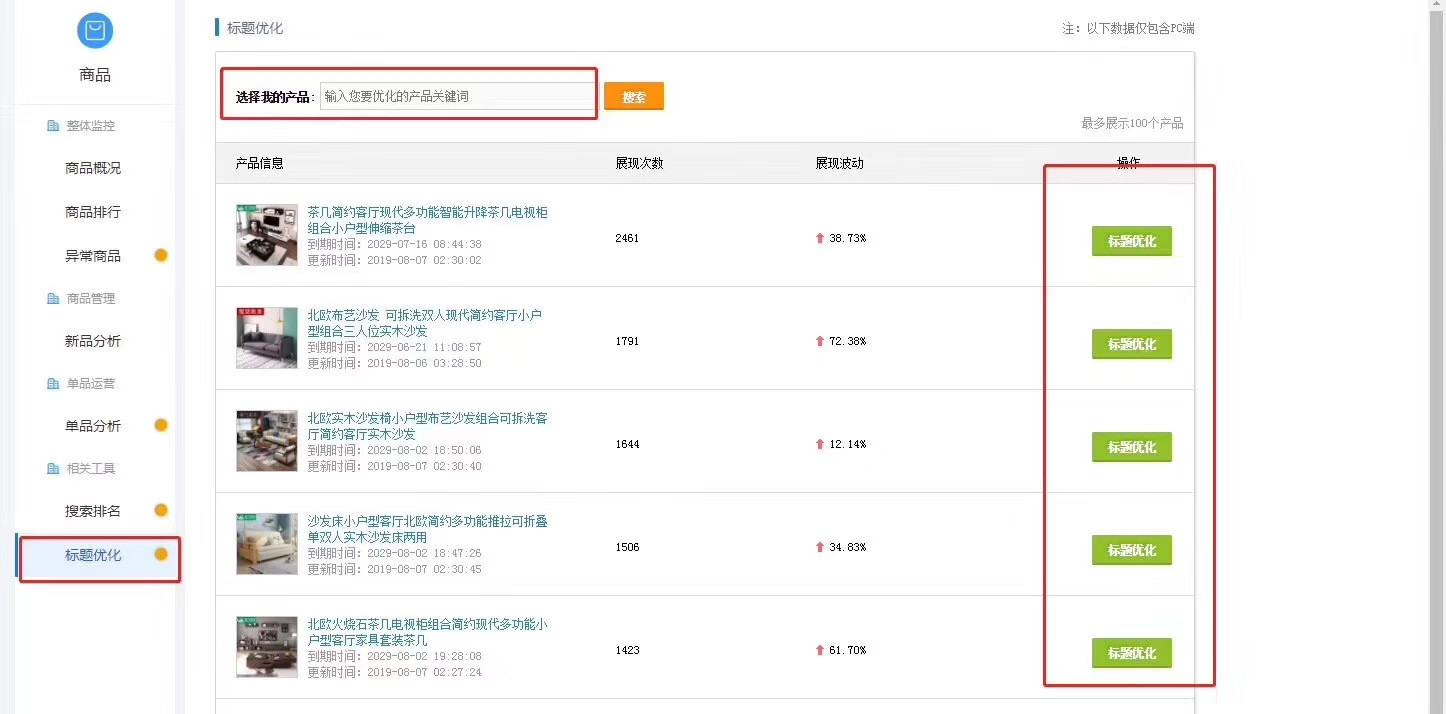Click the 标题优化 page heading
1446x714 pixels.
point(255,28)
